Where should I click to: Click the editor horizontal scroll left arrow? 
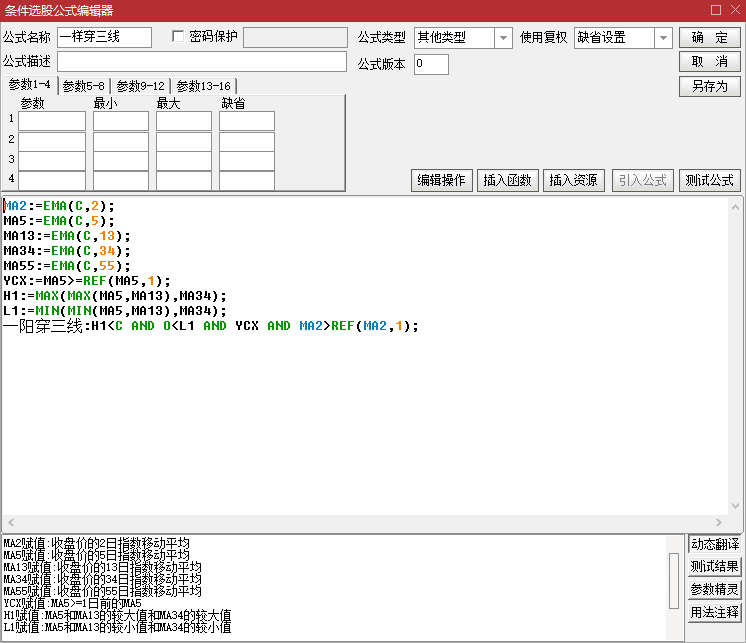click(x=11, y=522)
